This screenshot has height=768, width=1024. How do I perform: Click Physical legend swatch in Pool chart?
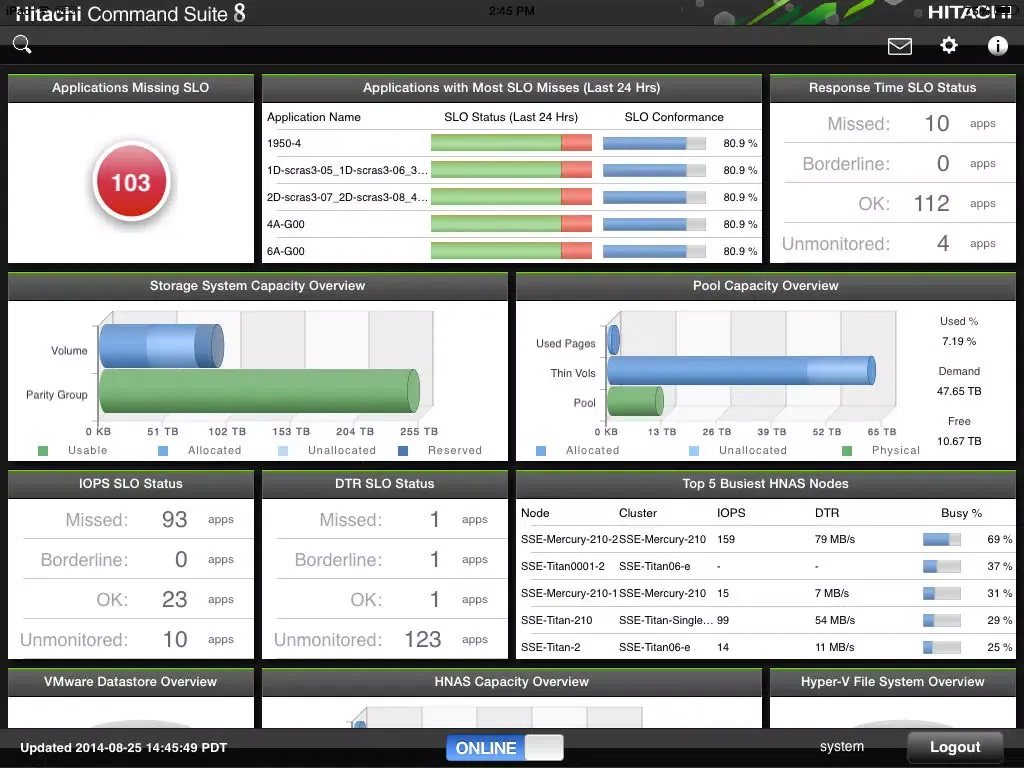point(847,451)
